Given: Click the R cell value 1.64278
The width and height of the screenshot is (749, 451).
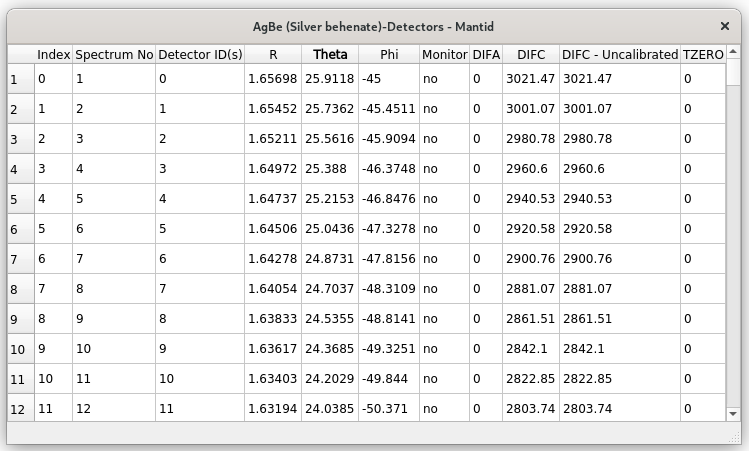Looking at the screenshot, I should click(271, 259).
